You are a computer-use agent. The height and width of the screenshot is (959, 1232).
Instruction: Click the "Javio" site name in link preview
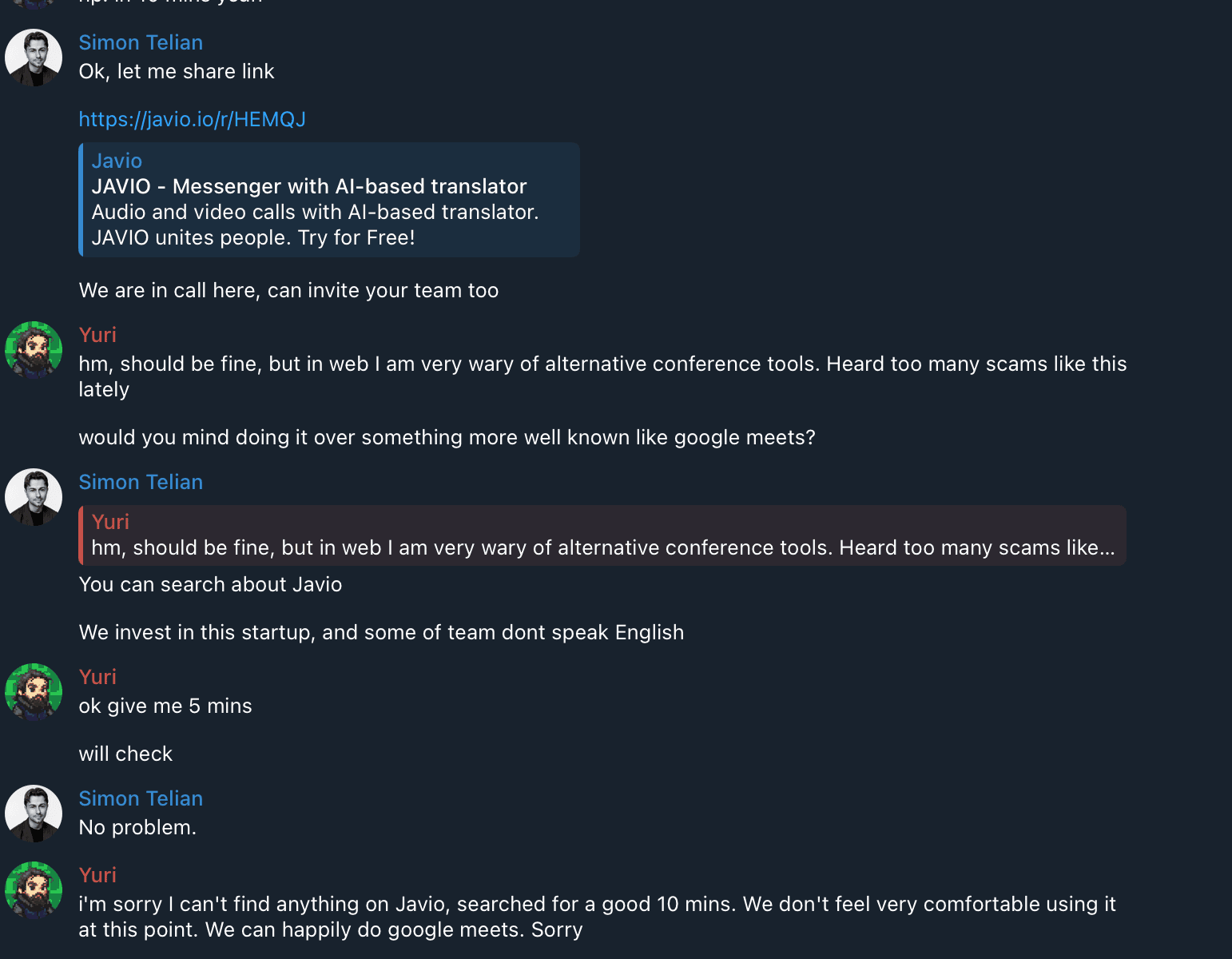click(x=117, y=161)
